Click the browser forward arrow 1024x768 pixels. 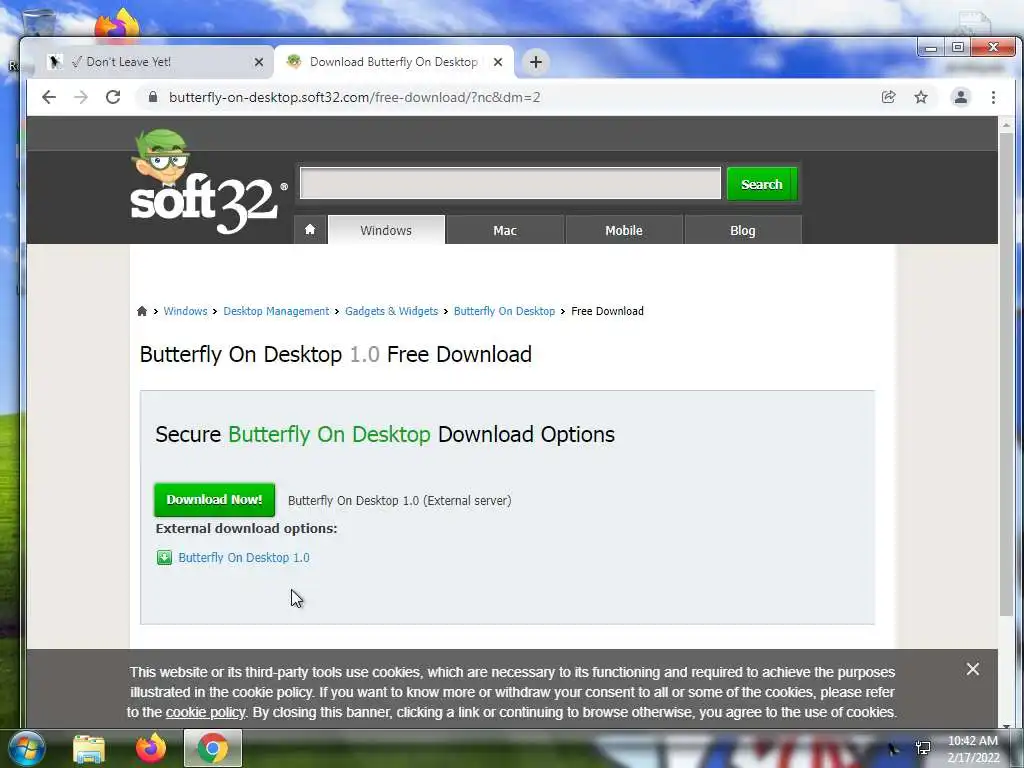coord(81,97)
